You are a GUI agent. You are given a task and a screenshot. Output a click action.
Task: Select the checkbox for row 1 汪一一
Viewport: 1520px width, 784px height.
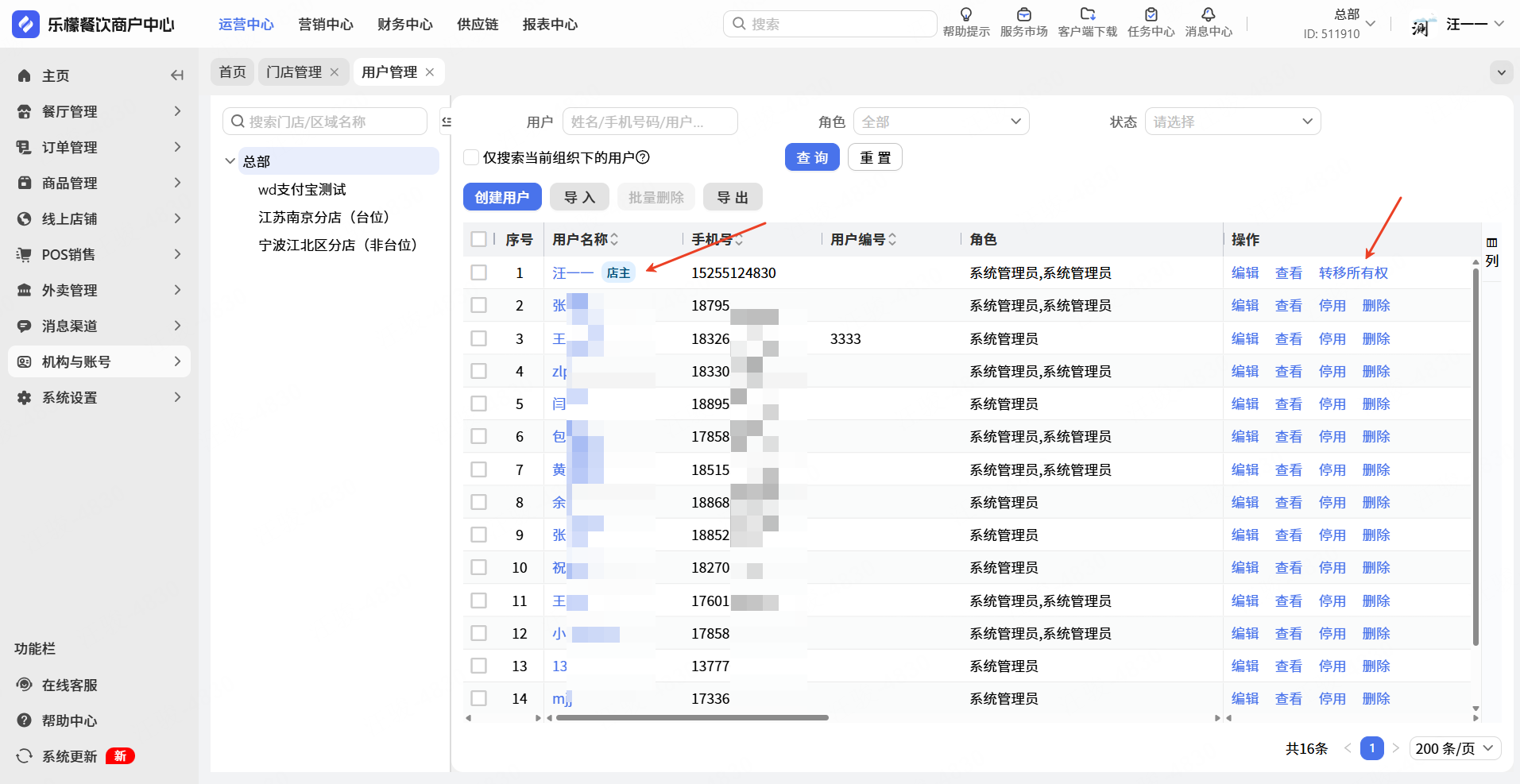(x=478, y=272)
